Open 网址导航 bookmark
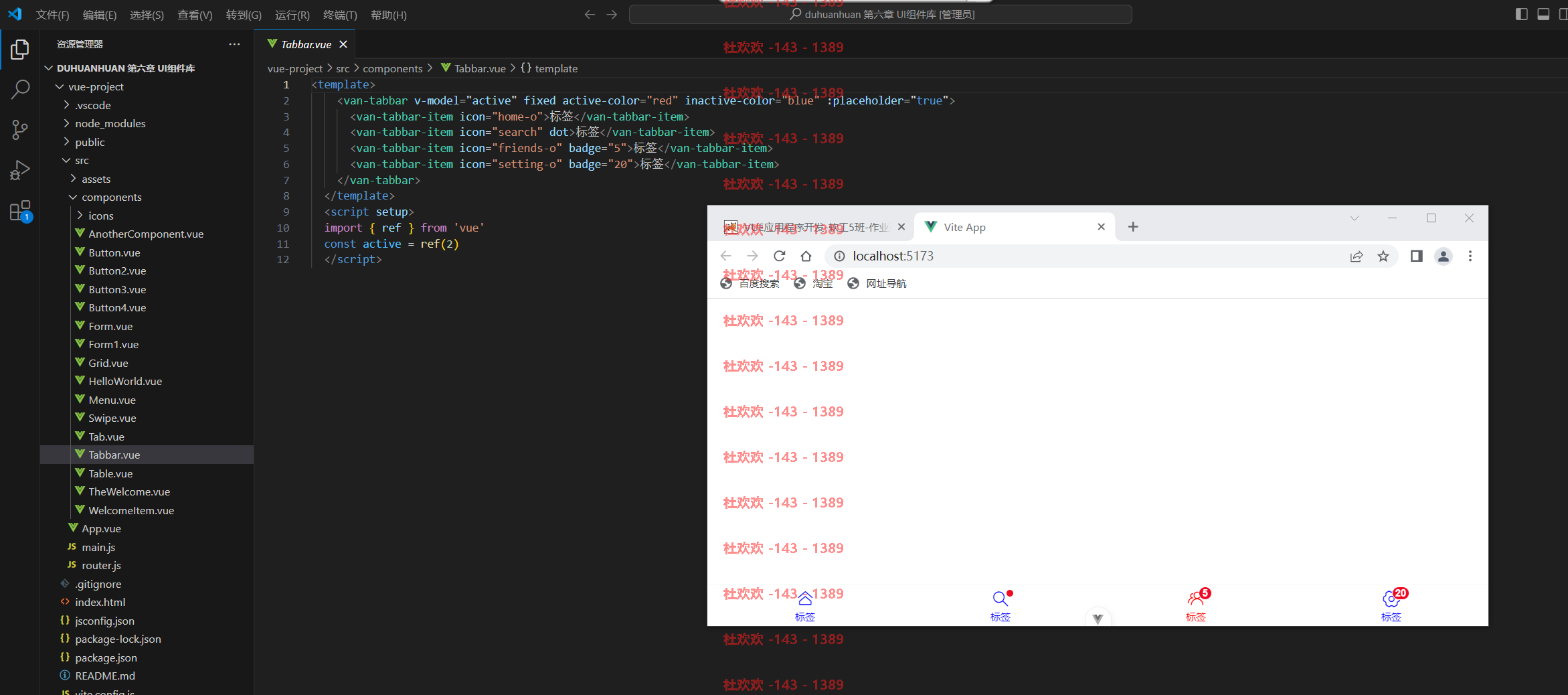 [877, 283]
